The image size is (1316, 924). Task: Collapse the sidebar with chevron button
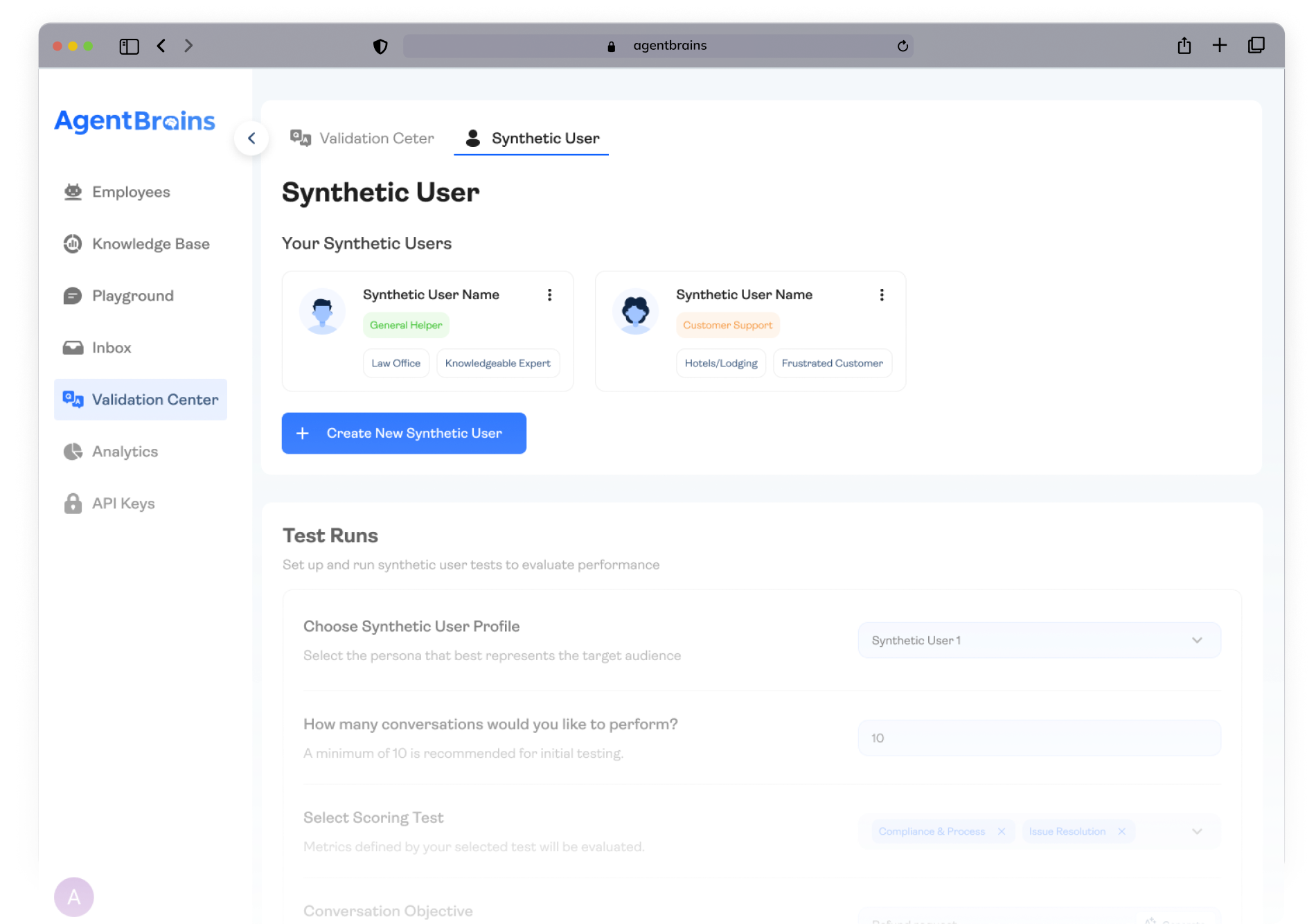(251, 139)
